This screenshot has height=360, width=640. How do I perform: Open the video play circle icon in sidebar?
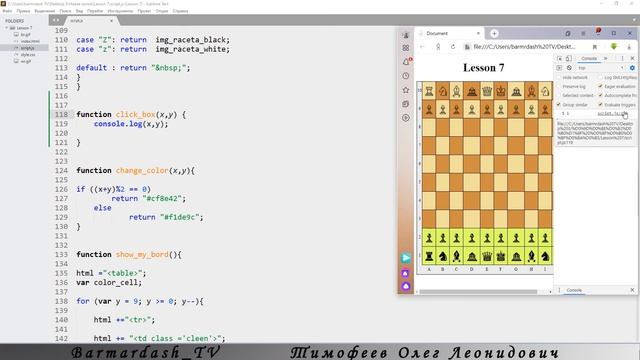[406, 118]
